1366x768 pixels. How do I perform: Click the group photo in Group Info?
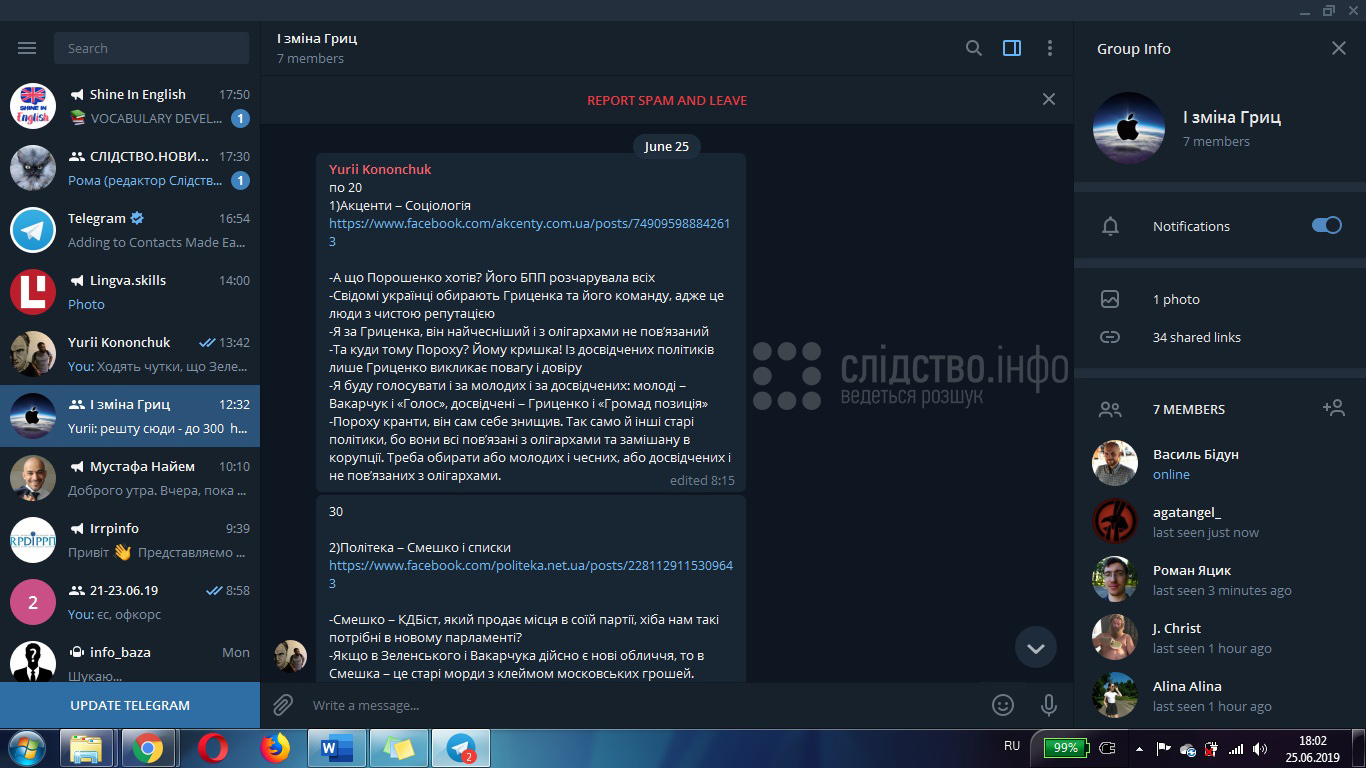coord(1129,128)
